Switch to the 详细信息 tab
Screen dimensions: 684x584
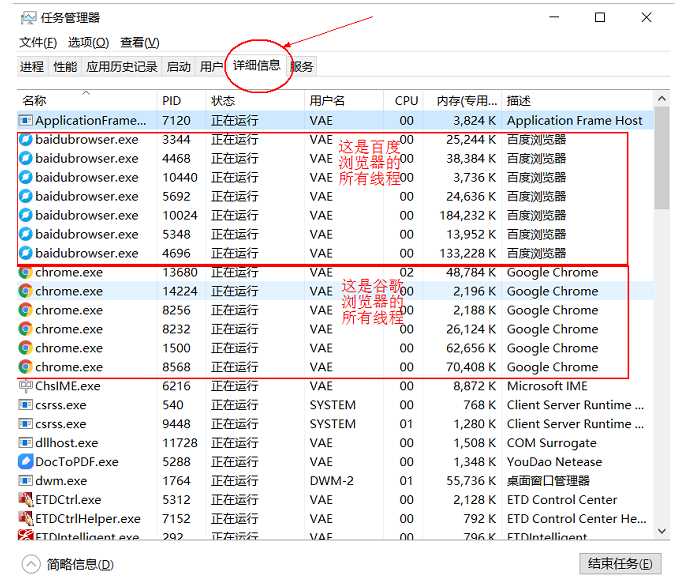tap(257, 65)
